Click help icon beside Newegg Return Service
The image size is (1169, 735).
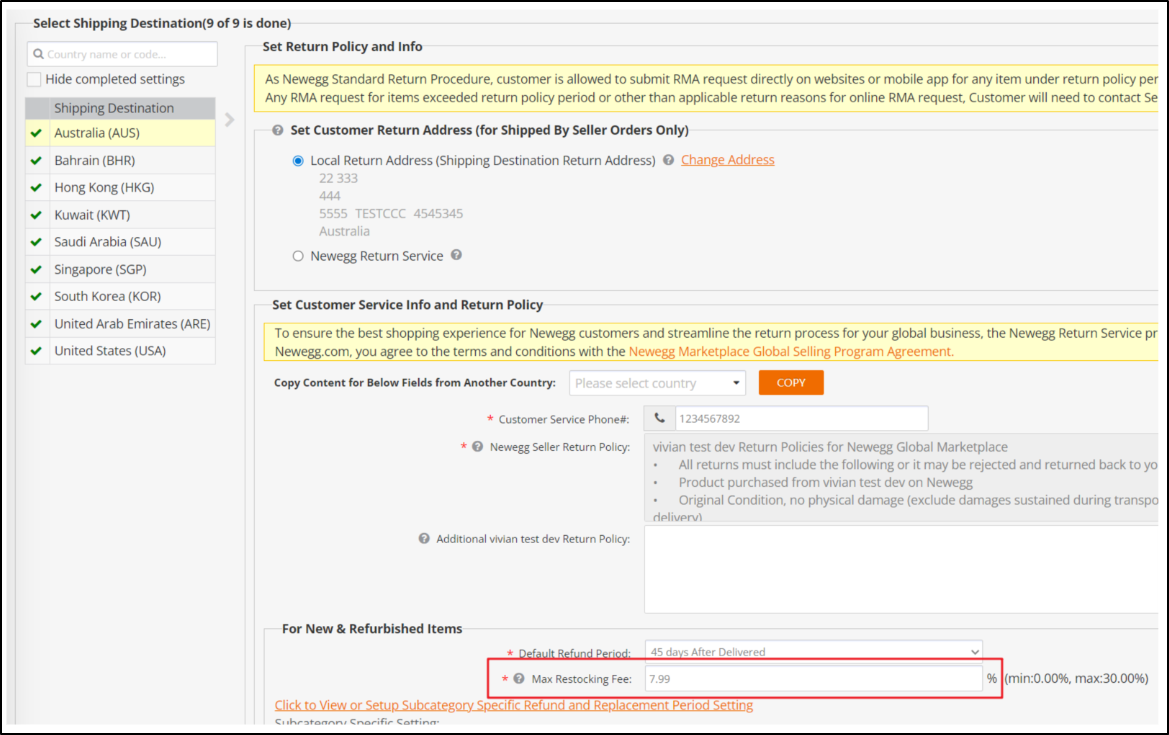click(456, 256)
